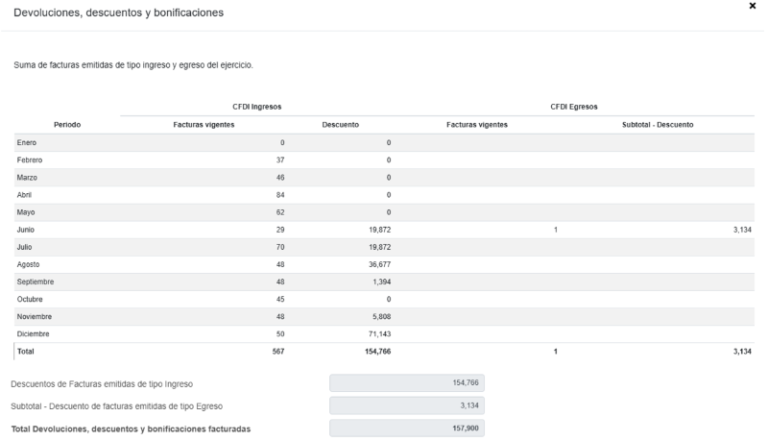Click the Junio discount value 19,872
Viewport: 768px width, 441px height.
(380, 229)
